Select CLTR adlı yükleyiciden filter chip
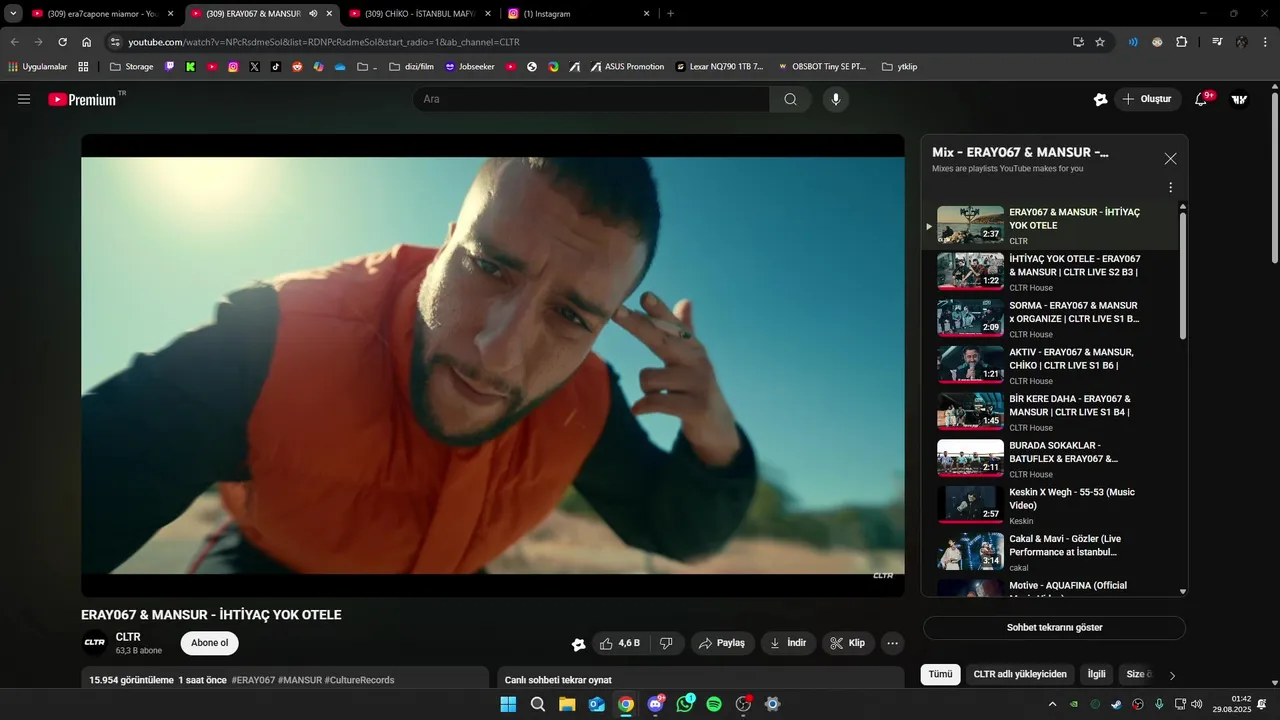The image size is (1280, 720). click(1020, 674)
